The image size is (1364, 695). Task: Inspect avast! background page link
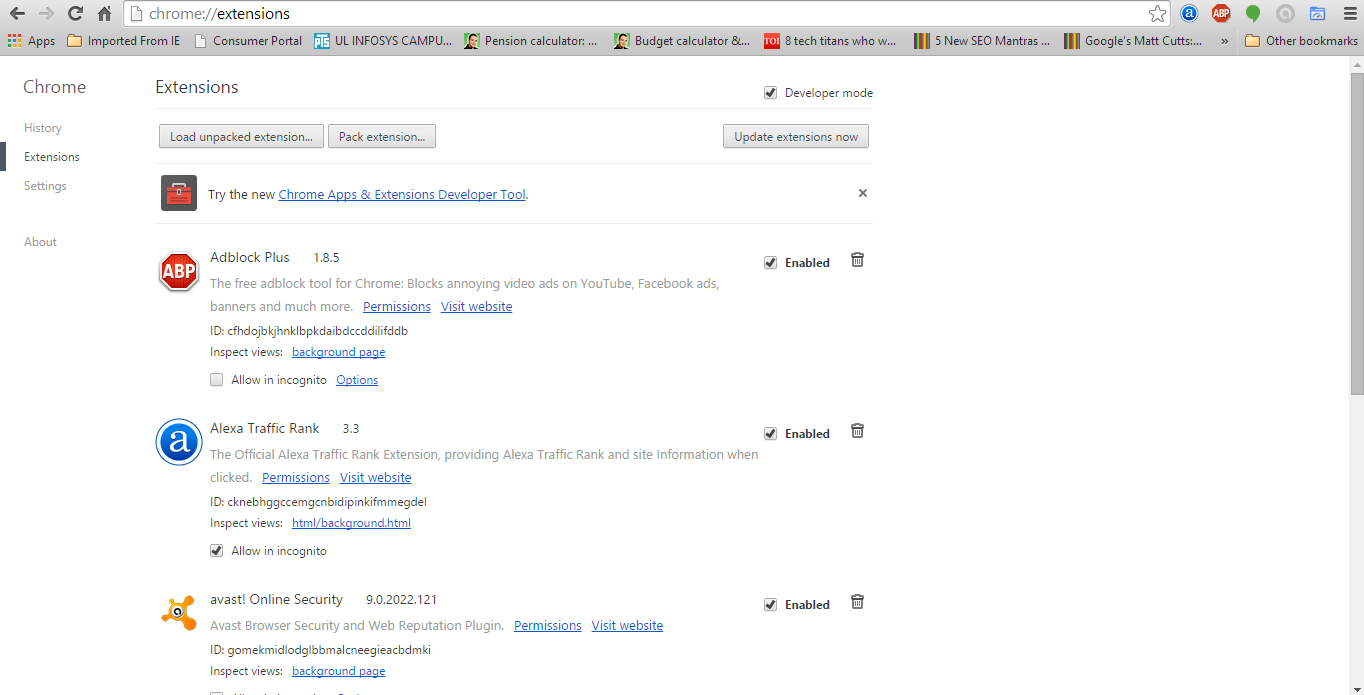tap(339, 671)
